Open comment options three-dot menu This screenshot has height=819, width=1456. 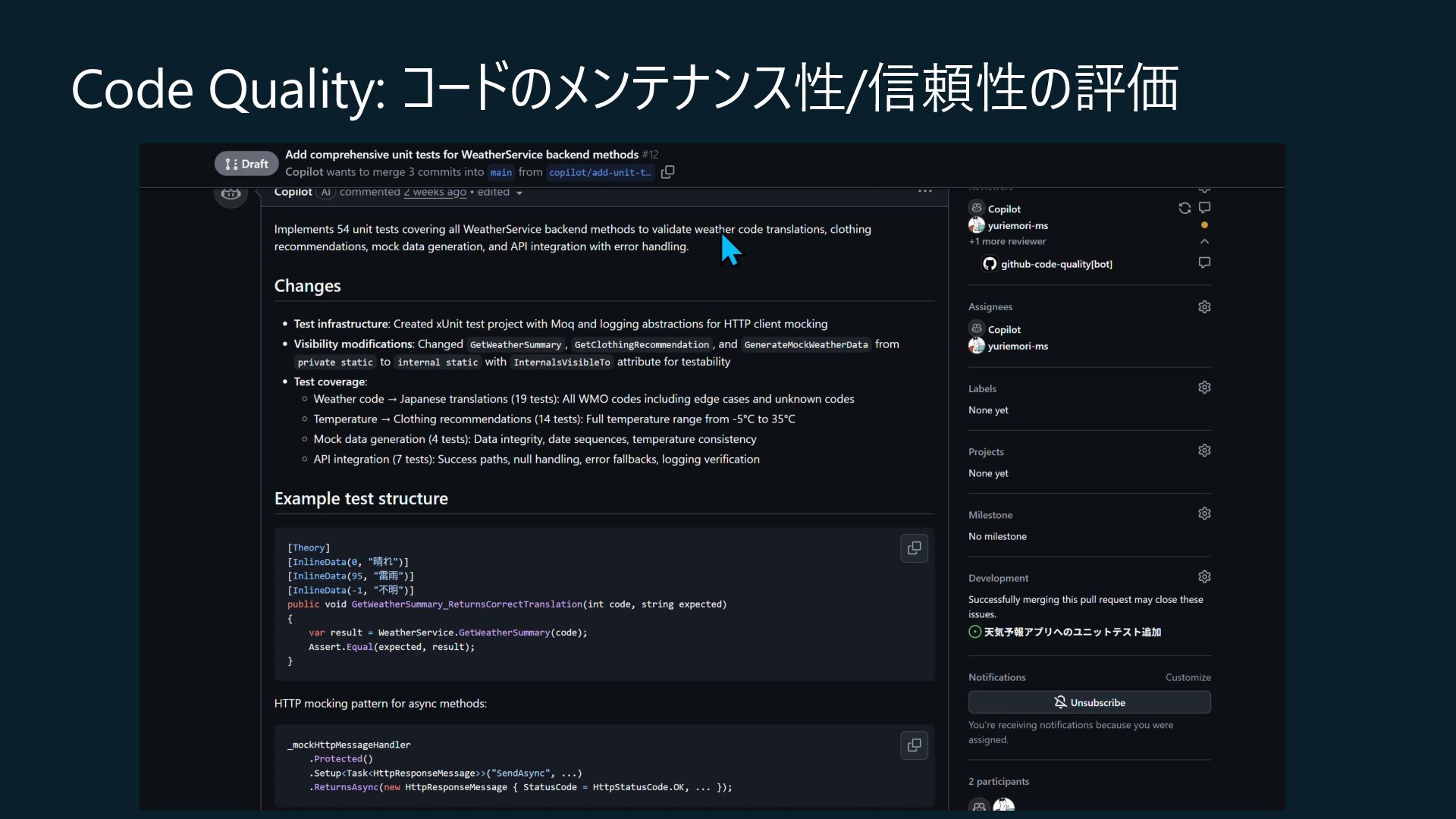[x=924, y=191]
